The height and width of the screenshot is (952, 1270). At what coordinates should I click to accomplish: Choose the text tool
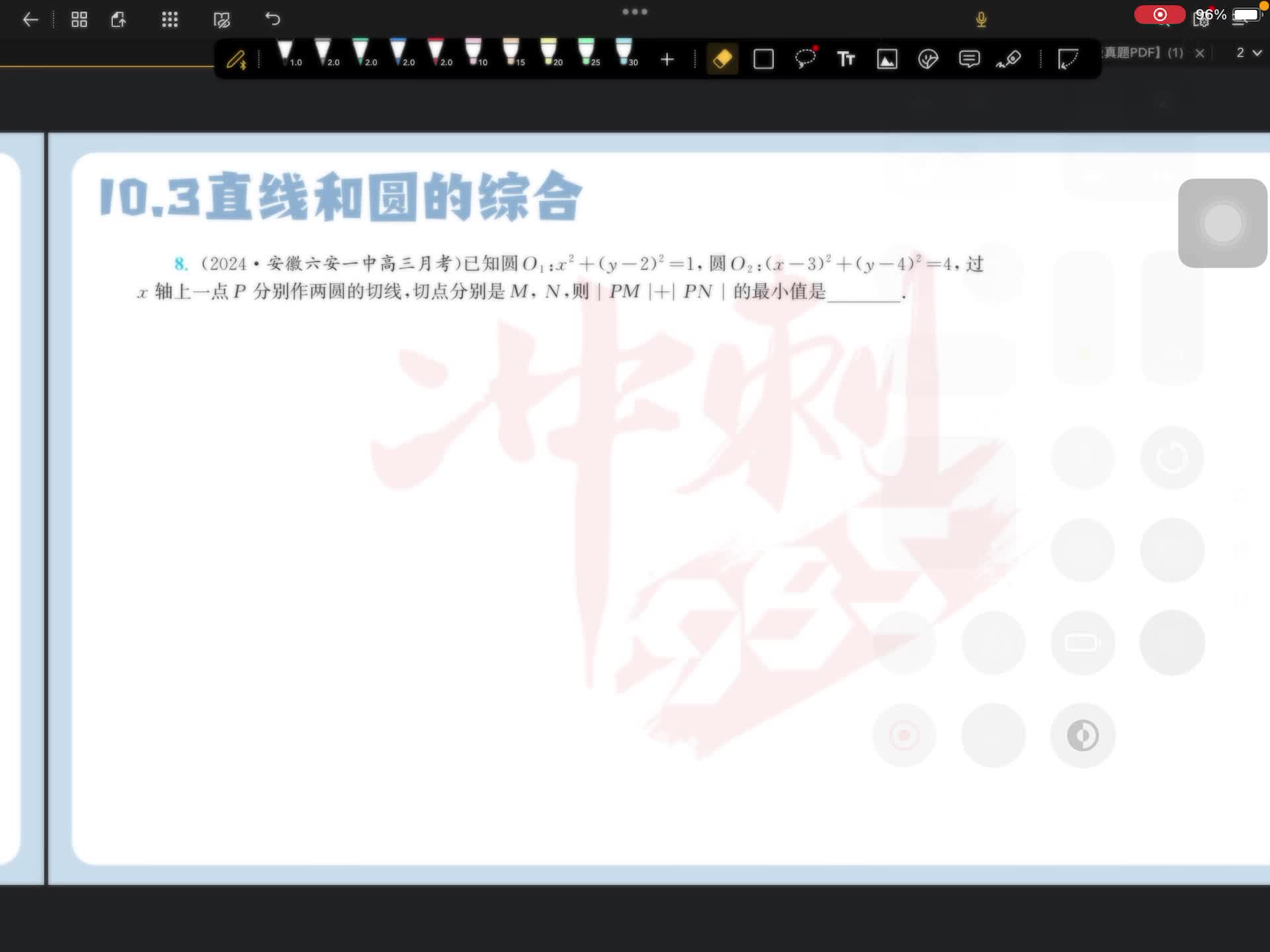pos(845,59)
